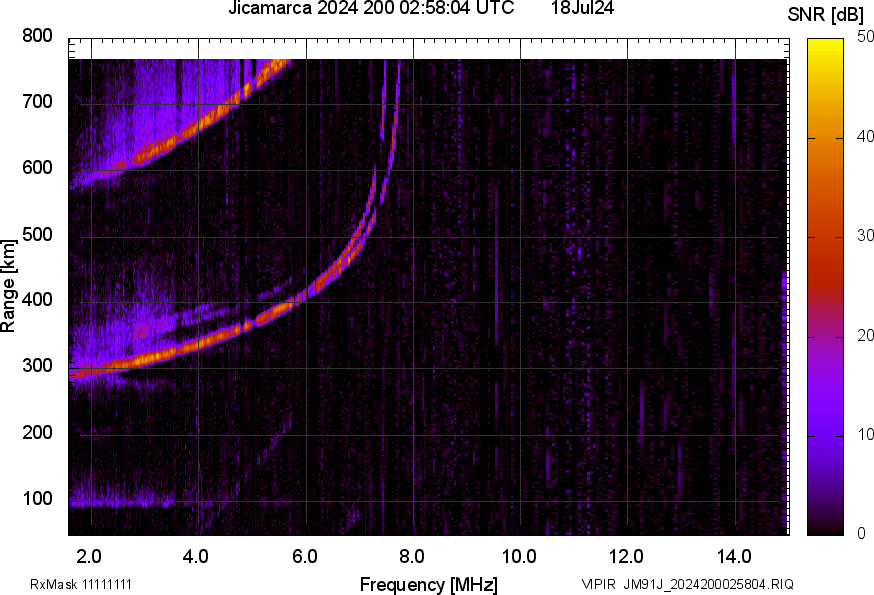Click the colorbar value '20'

click(x=865, y=335)
